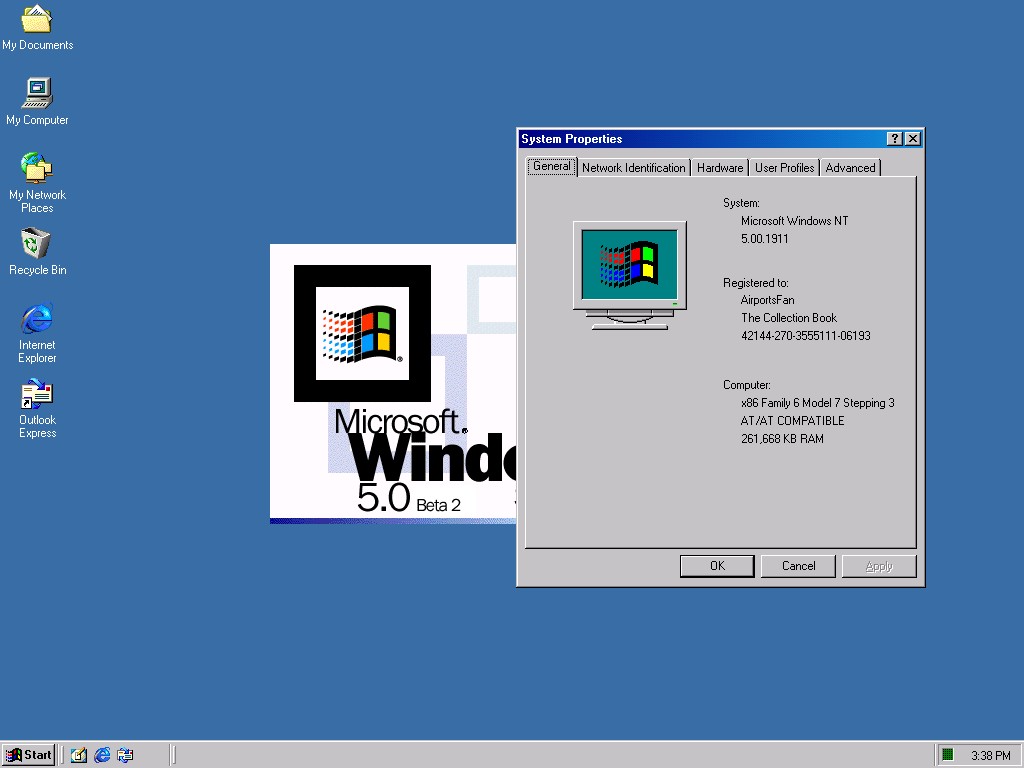
Task: Click the product ID 42144-270-3555111-06193
Action: click(805, 336)
